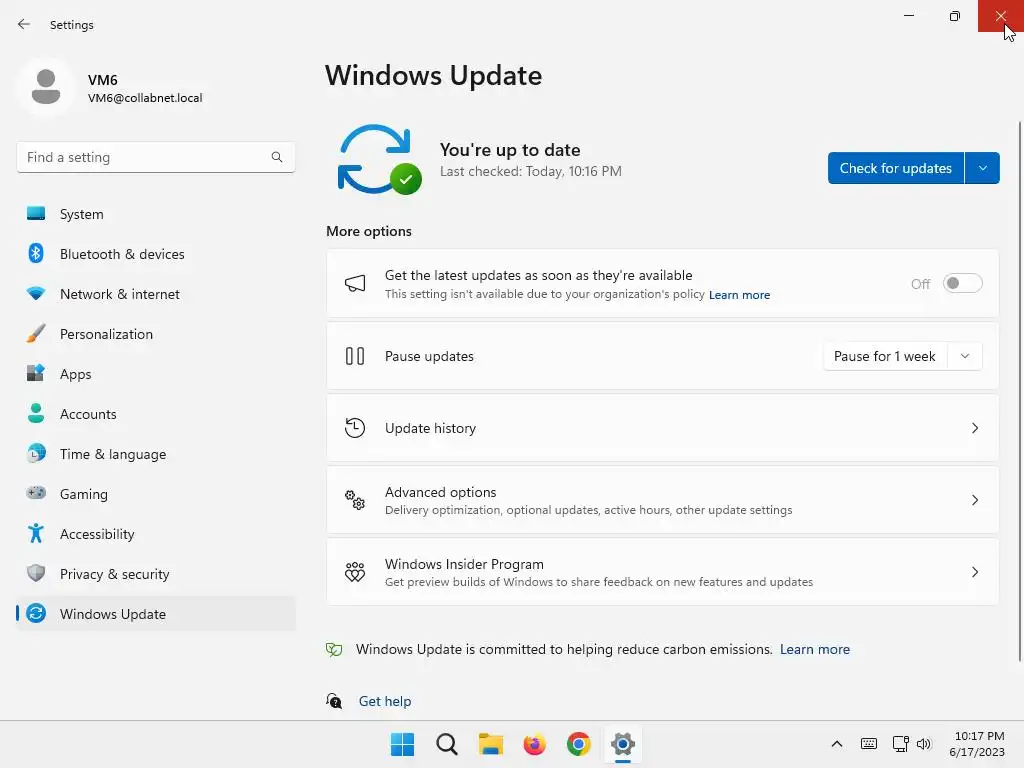Image resolution: width=1024 pixels, height=768 pixels.
Task: Click the green leaf carbon emissions icon
Action: point(334,649)
